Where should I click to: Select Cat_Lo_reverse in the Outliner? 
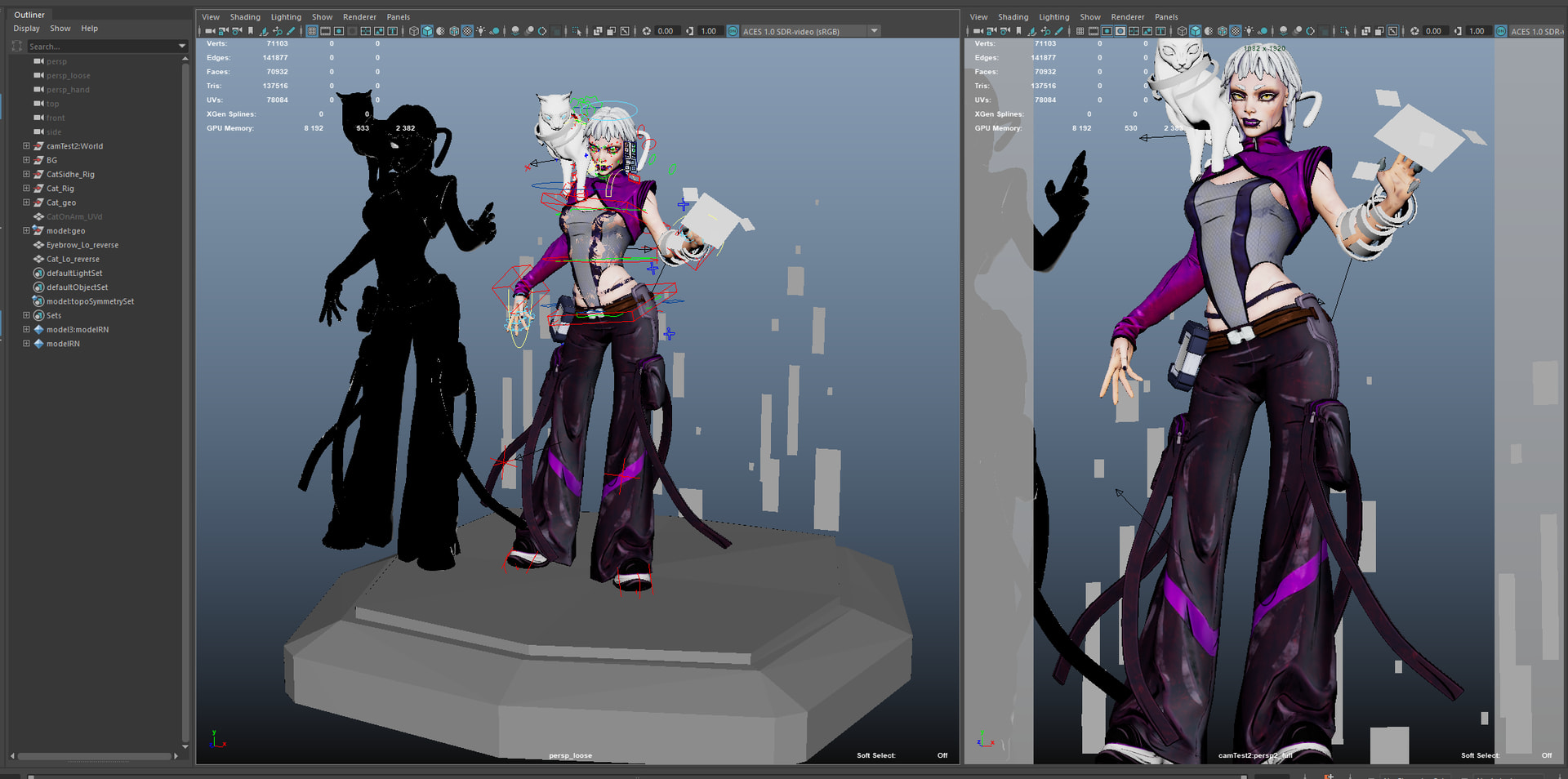pyautogui.click(x=73, y=259)
